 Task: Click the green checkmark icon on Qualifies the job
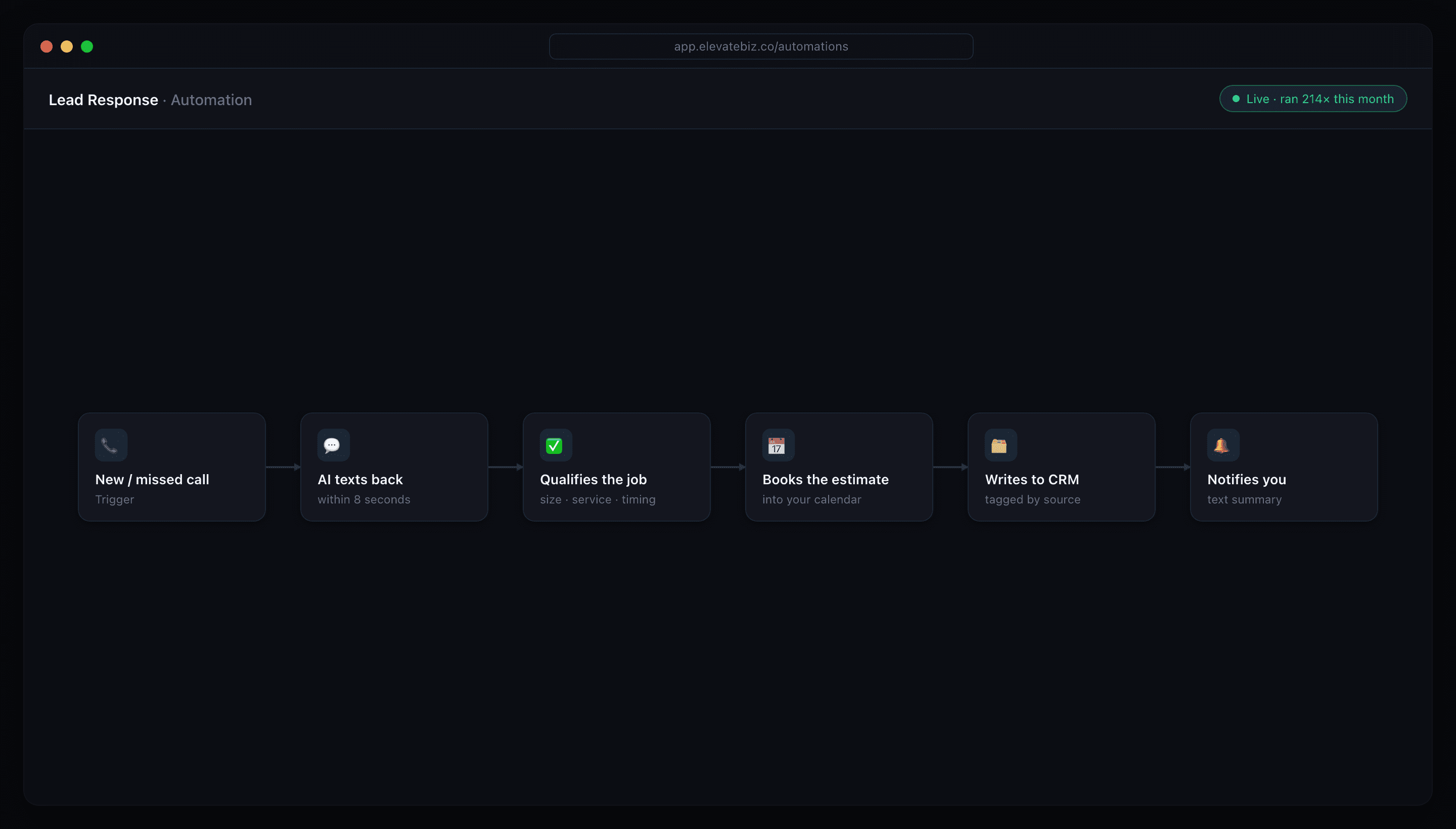click(x=556, y=445)
